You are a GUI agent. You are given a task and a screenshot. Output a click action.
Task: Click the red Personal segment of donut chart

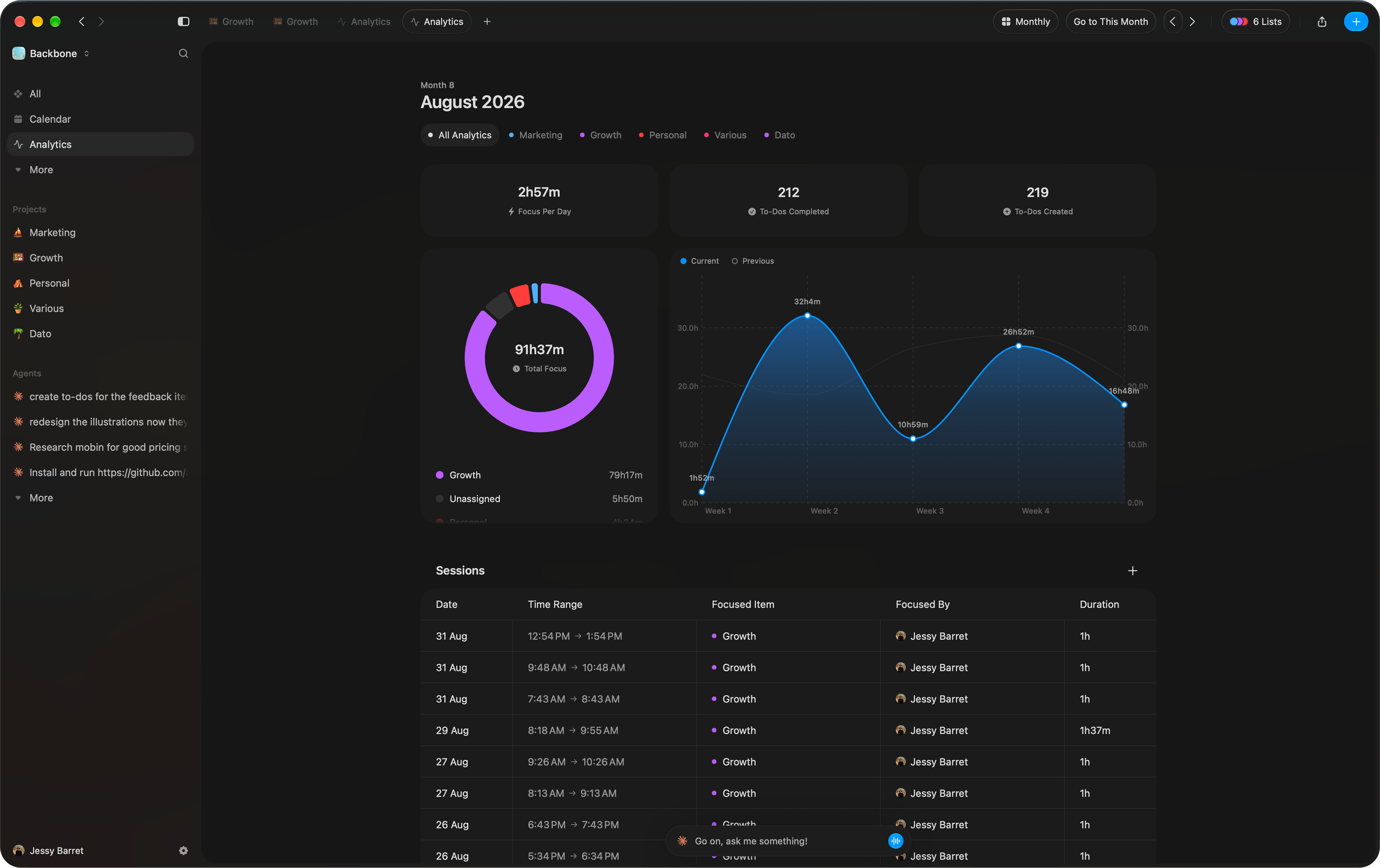520,296
